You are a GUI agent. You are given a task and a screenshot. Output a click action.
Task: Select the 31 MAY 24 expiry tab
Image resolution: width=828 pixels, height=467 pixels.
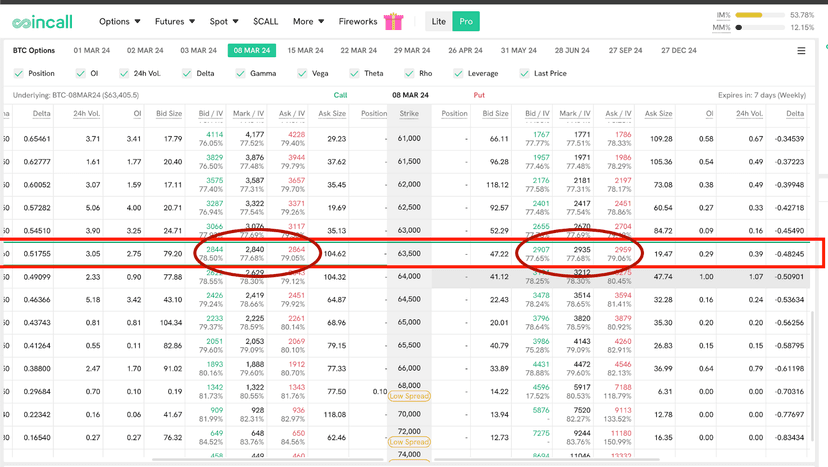(x=519, y=51)
